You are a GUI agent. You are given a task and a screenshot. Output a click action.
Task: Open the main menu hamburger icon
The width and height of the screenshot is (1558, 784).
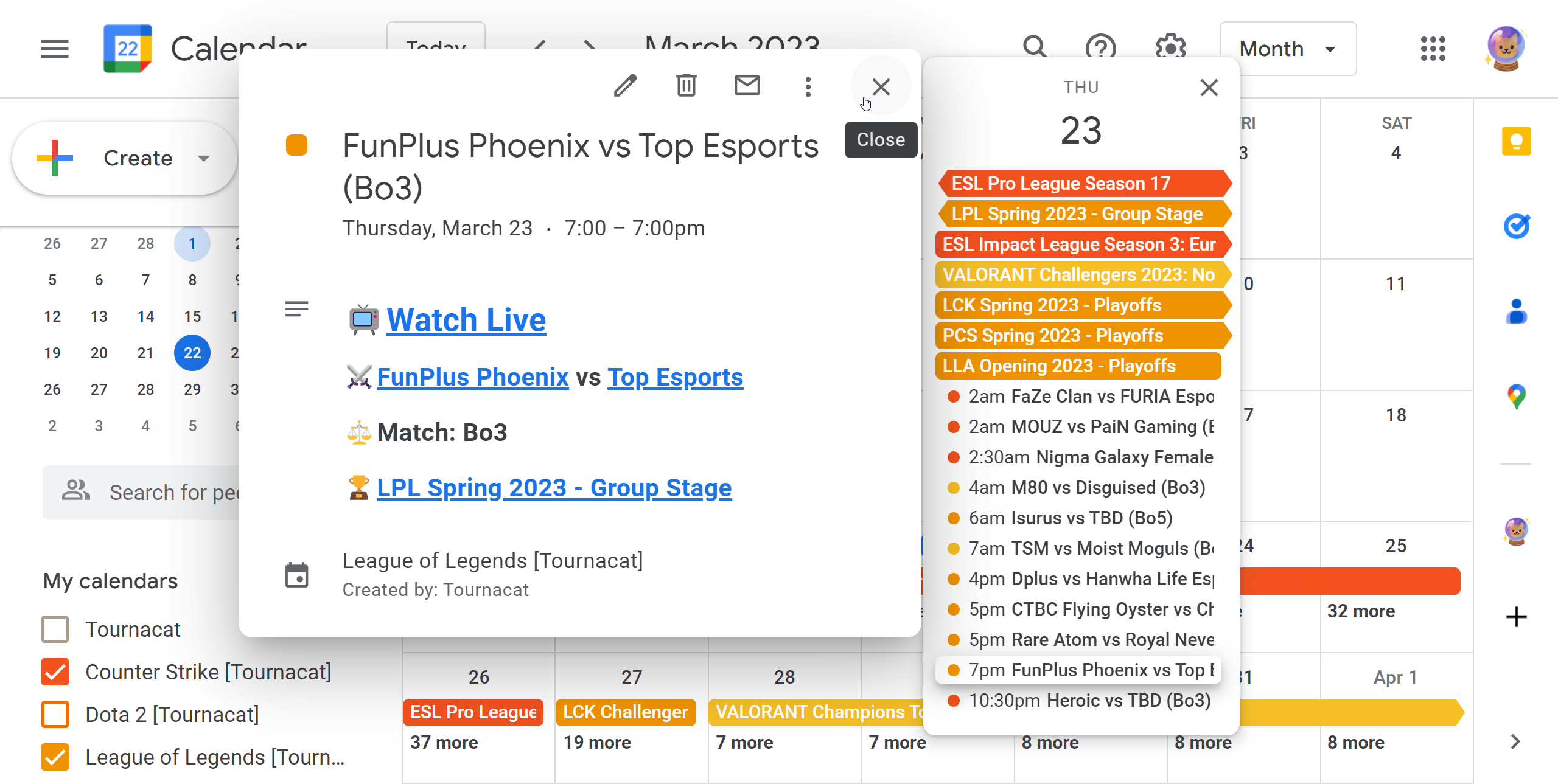click(x=55, y=49)
